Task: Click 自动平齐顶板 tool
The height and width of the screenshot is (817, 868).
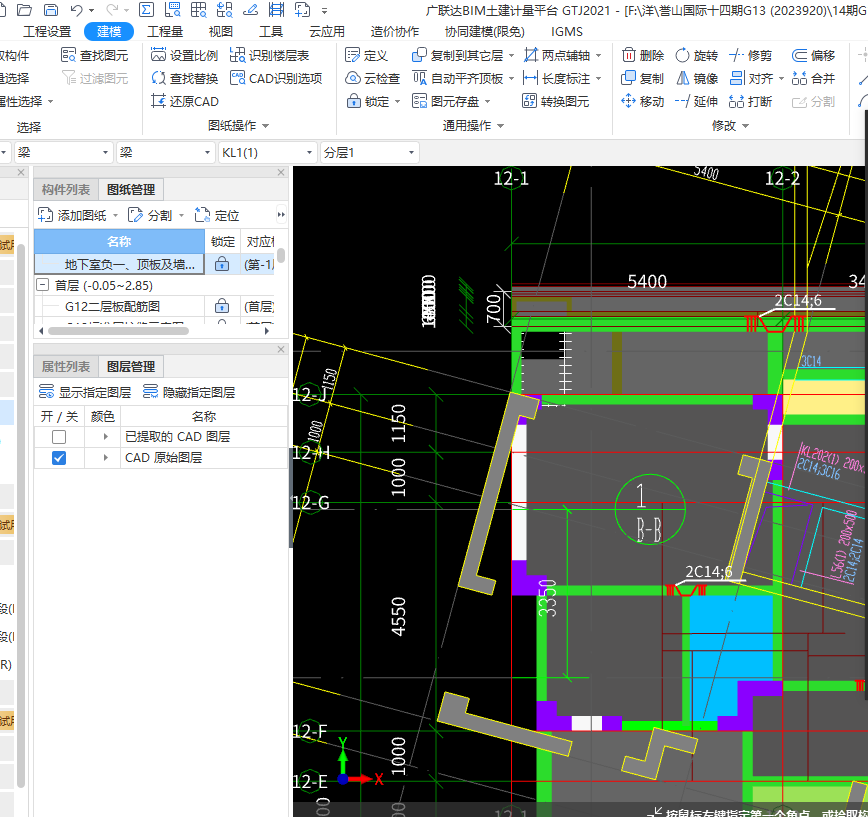Action: pos(457,79)
